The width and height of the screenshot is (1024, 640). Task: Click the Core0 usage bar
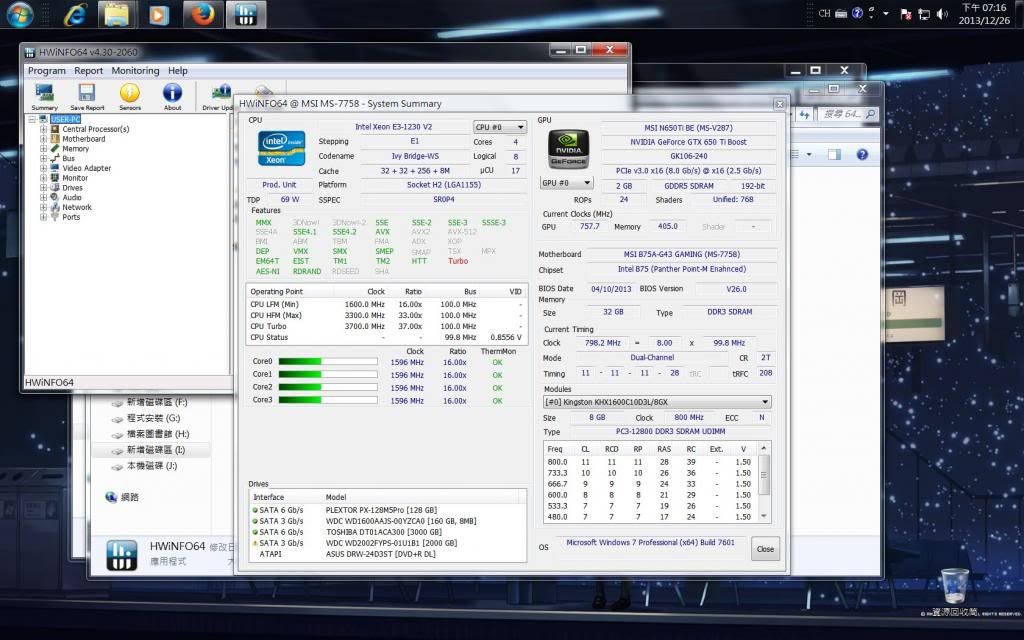pos(328,362)
